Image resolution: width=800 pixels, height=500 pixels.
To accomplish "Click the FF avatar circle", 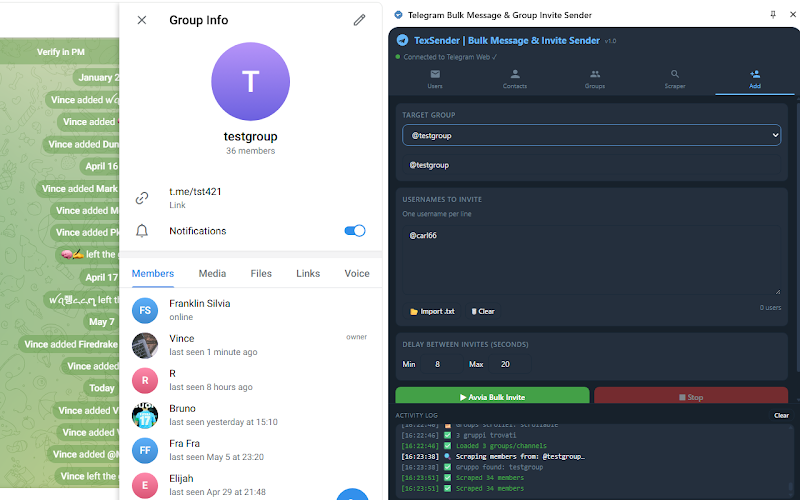I will [x=145, y=450].
